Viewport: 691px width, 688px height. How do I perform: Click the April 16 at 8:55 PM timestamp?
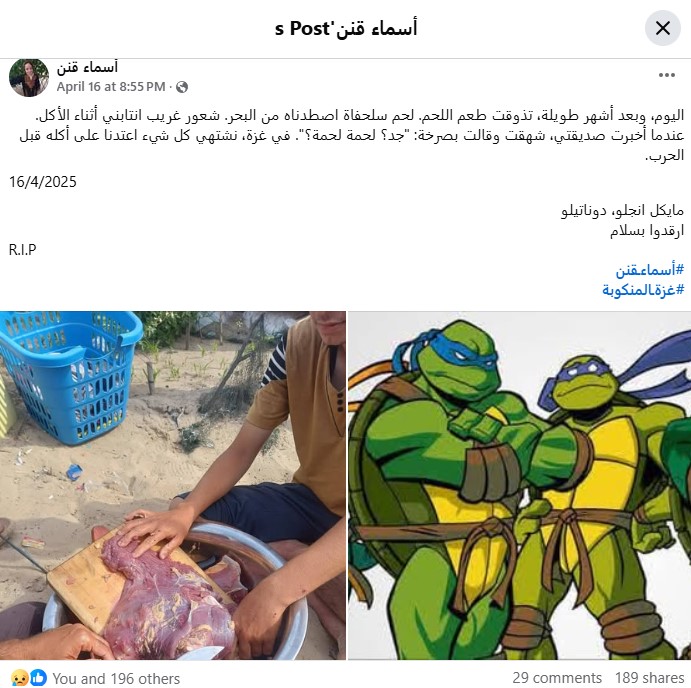pos(111,87)
